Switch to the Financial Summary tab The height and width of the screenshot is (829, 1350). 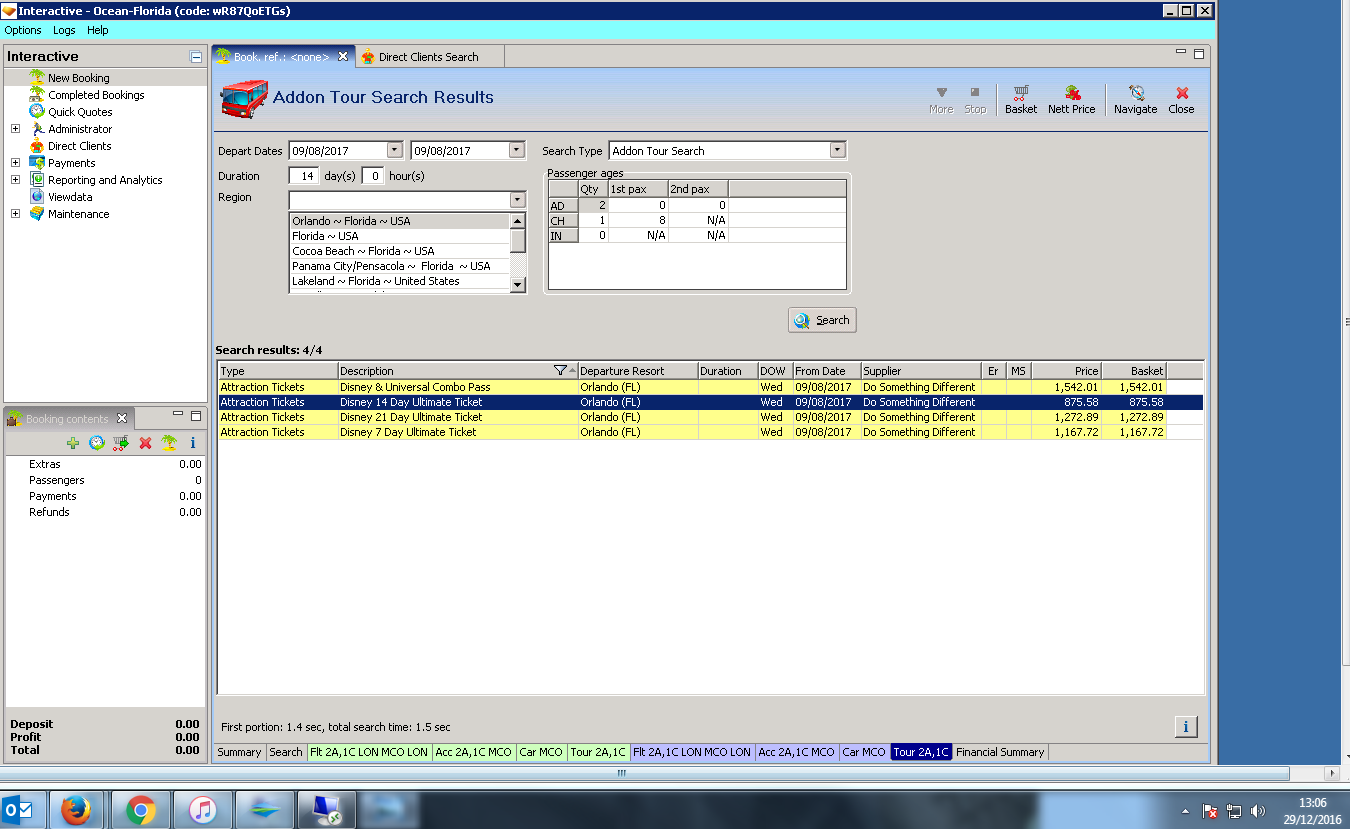[x=1000, y=752]
